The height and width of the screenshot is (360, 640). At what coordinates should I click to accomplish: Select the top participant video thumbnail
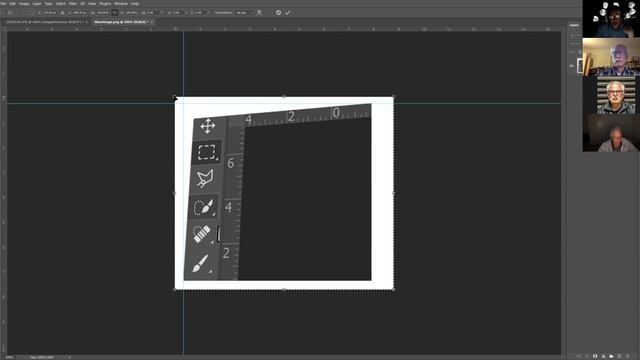pyautogui.click(x=611, y=19)
